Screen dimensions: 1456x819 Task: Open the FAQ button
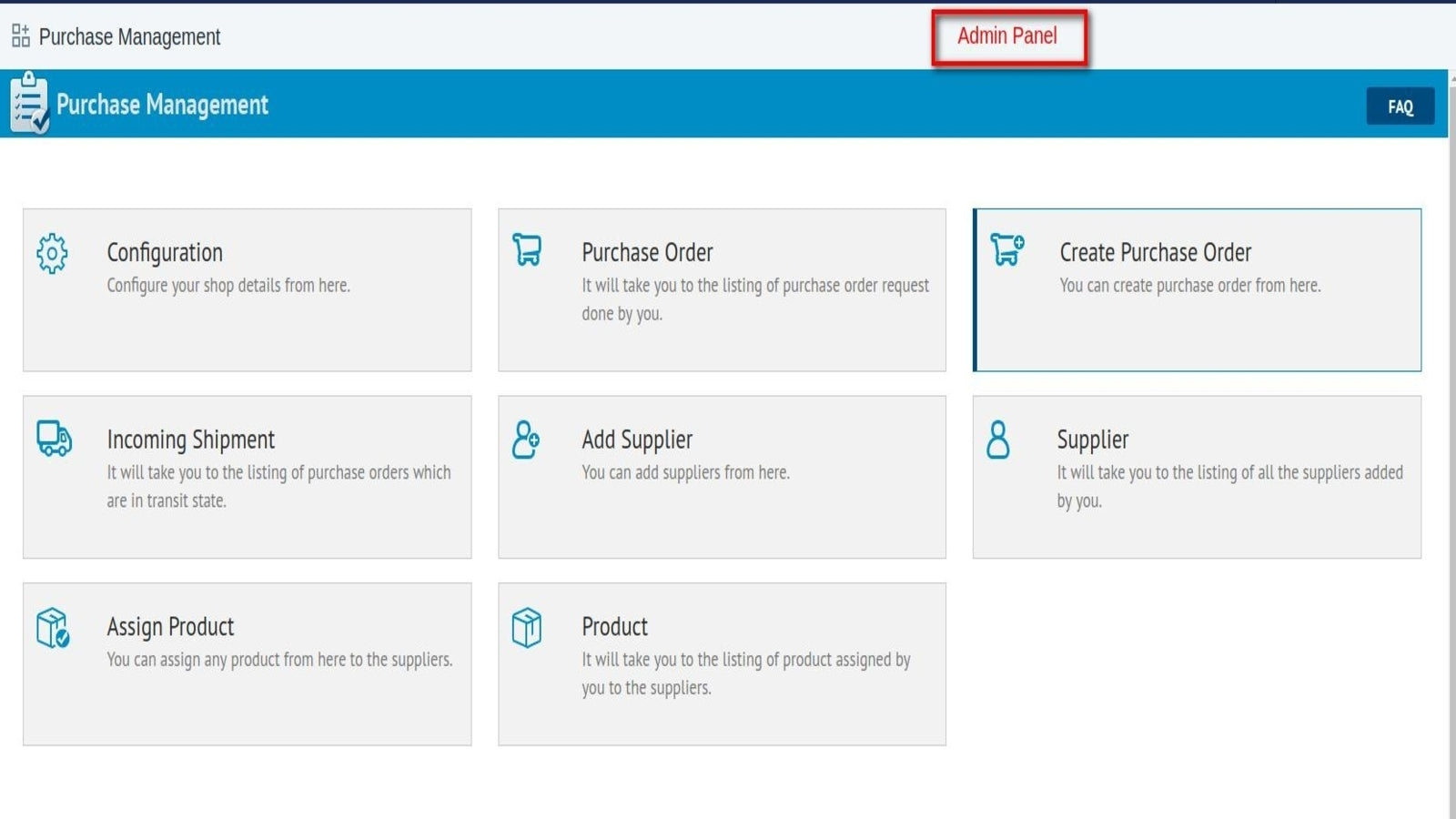1400,106
